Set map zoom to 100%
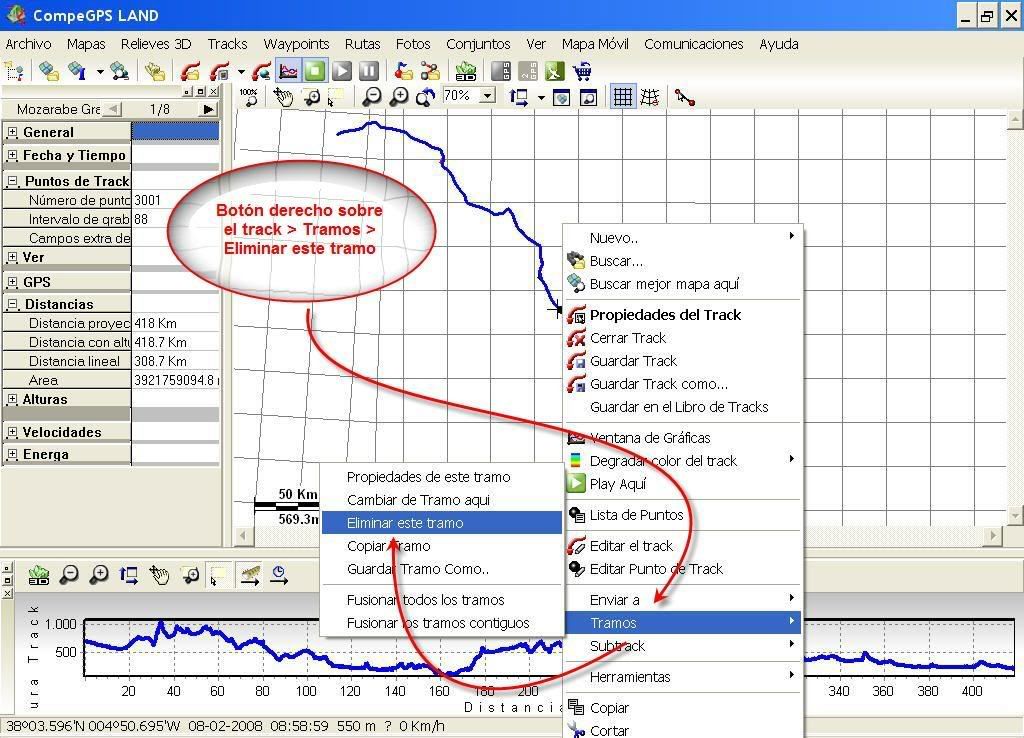 click(x=249, y=97)
